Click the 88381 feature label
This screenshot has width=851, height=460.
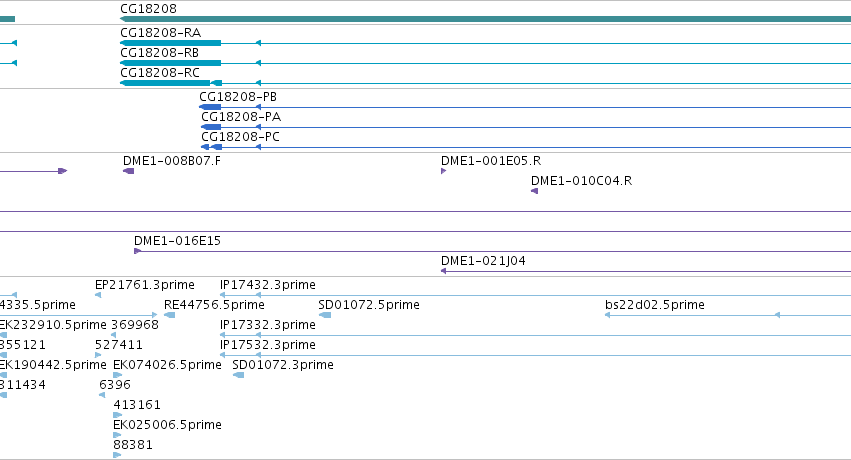tap(133, 445)
